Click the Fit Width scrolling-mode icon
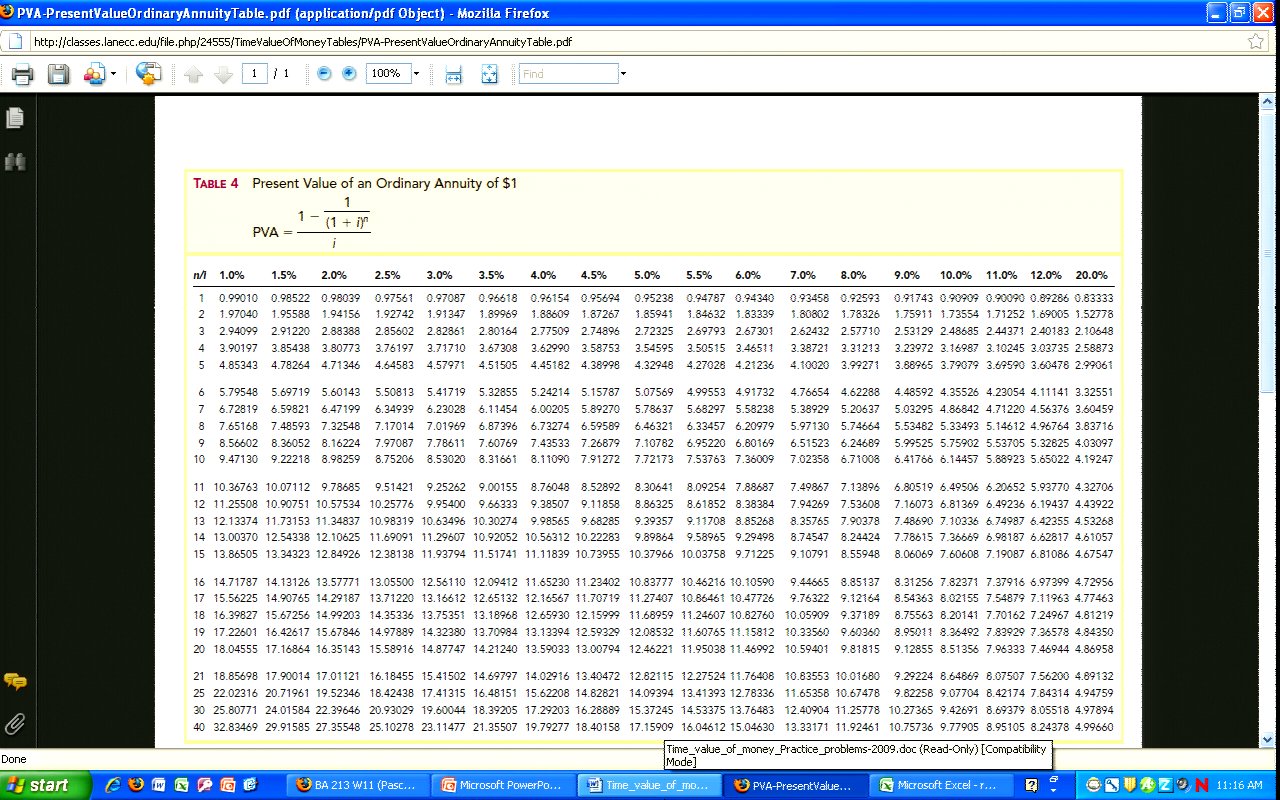 (453, 74)
